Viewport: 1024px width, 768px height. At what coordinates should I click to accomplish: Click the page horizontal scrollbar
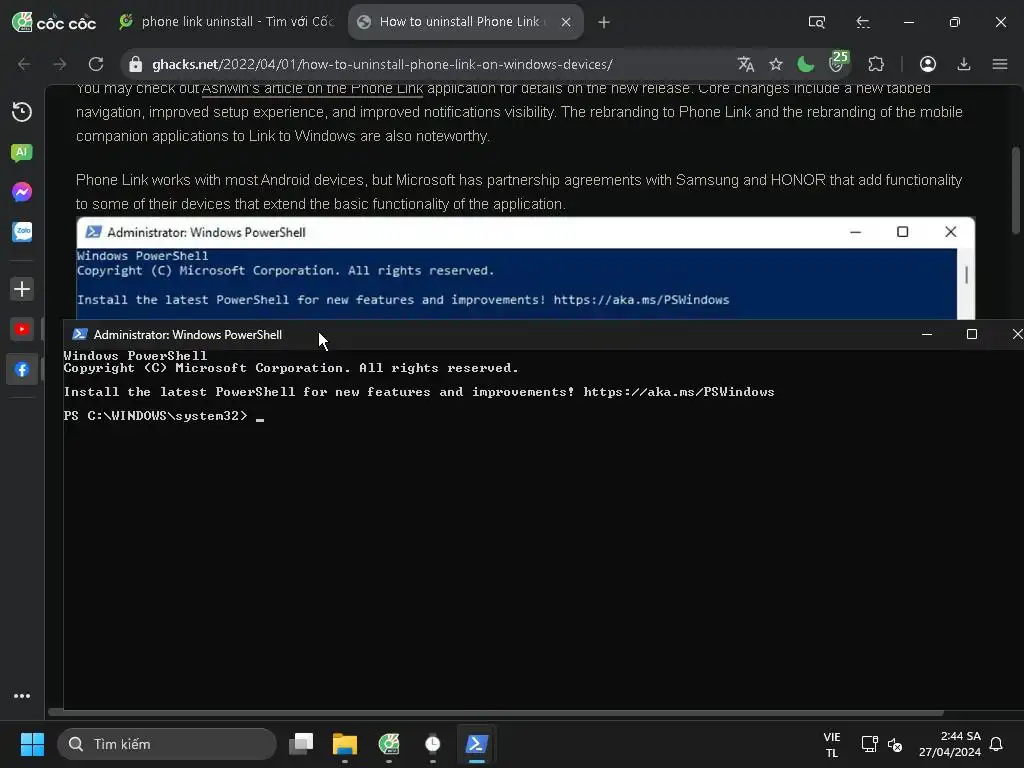click(496, 712)
